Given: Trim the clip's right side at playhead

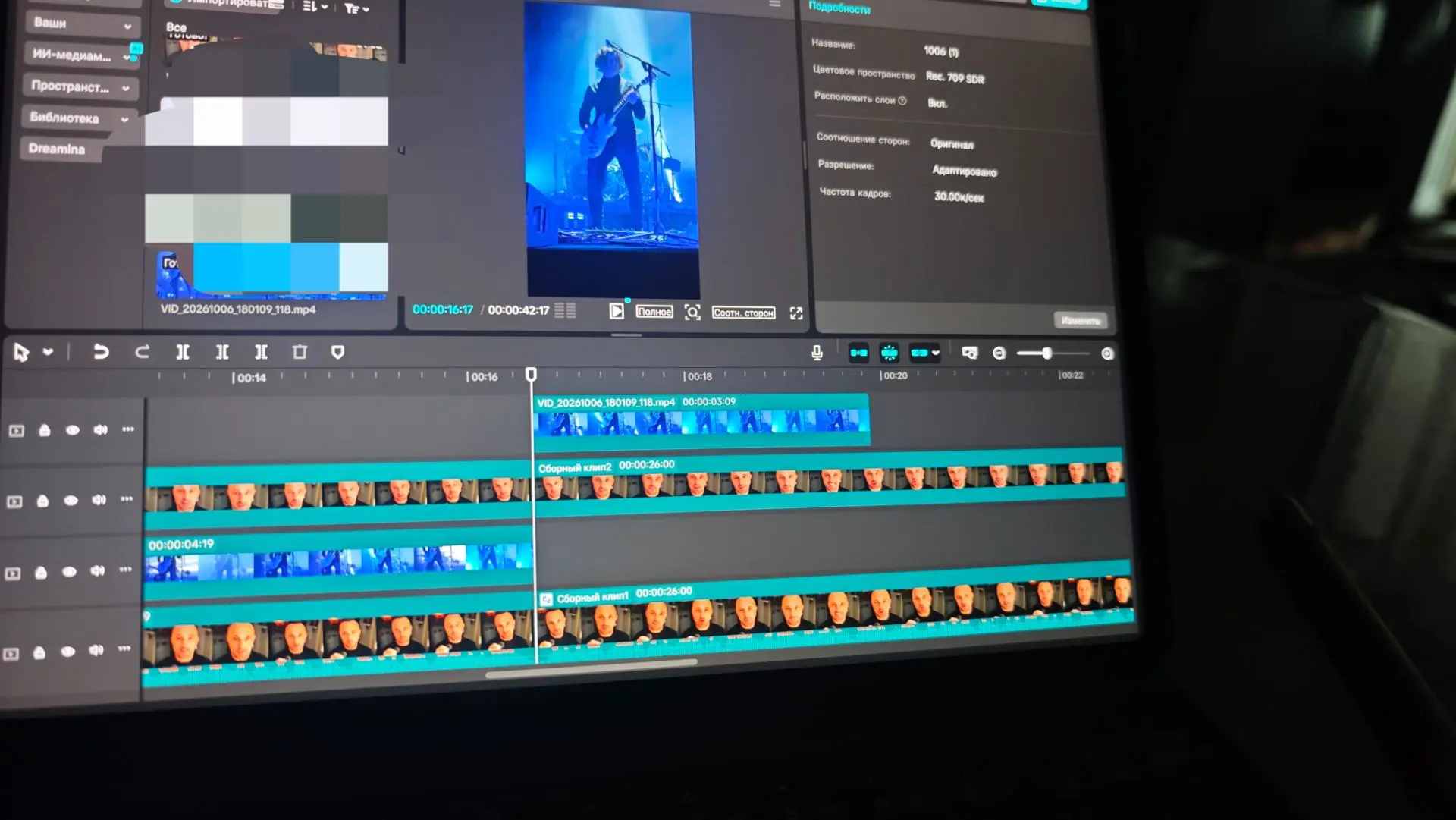Looking at the screenshot, I should 261,352.
